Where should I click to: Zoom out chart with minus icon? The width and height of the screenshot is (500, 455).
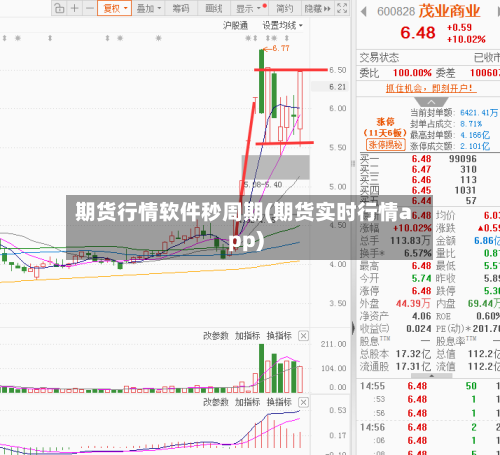point(89,8)
